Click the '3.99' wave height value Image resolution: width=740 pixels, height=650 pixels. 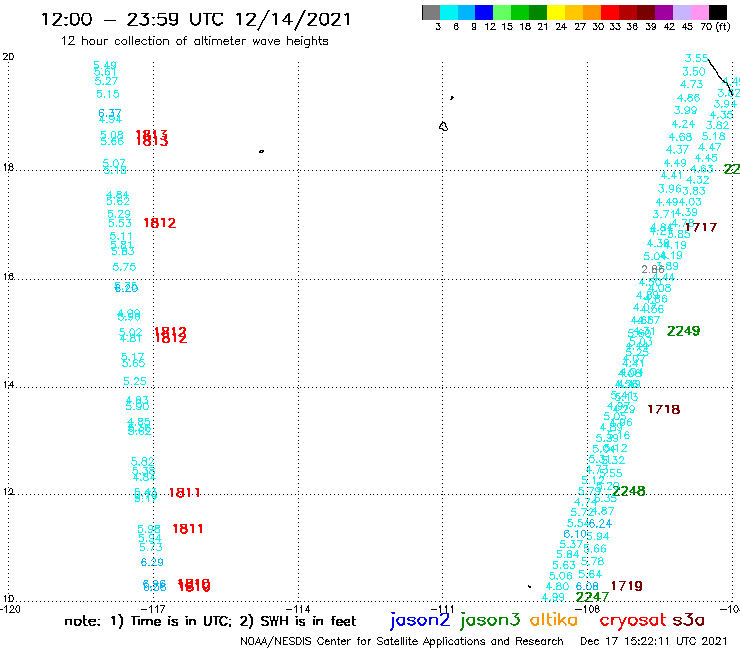tap(685, 110)
